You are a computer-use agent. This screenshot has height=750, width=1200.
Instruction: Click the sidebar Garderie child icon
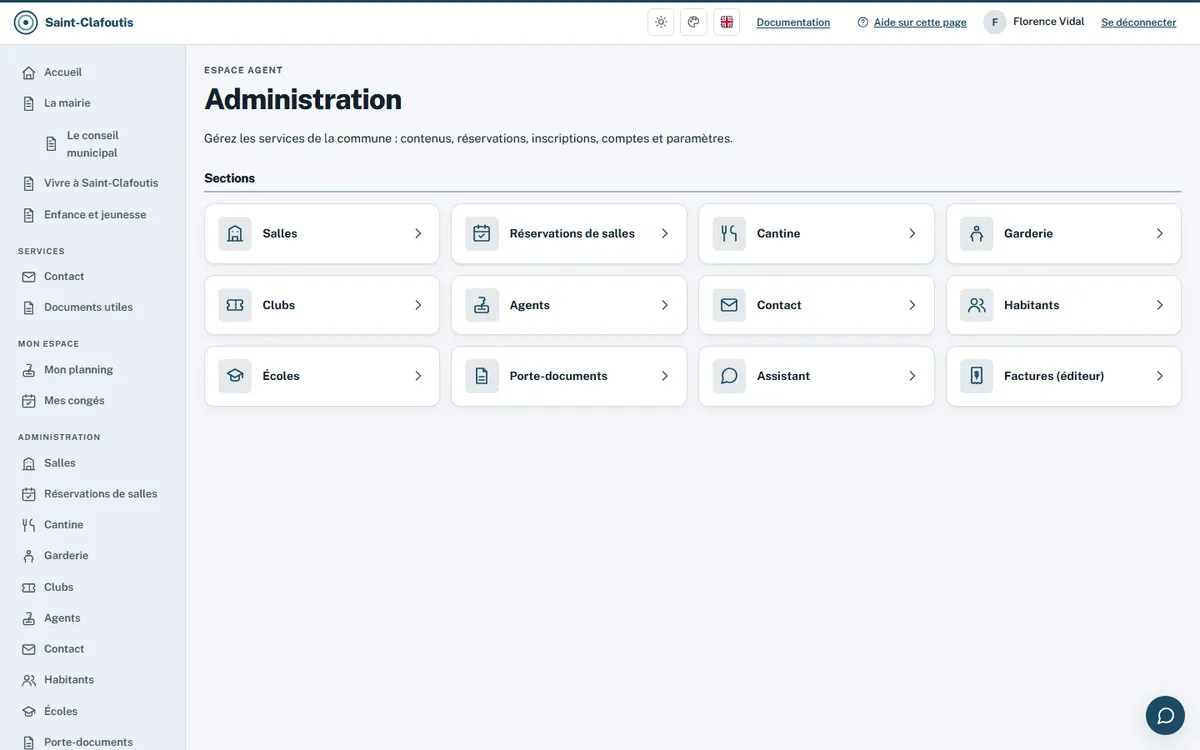[29, 556]
